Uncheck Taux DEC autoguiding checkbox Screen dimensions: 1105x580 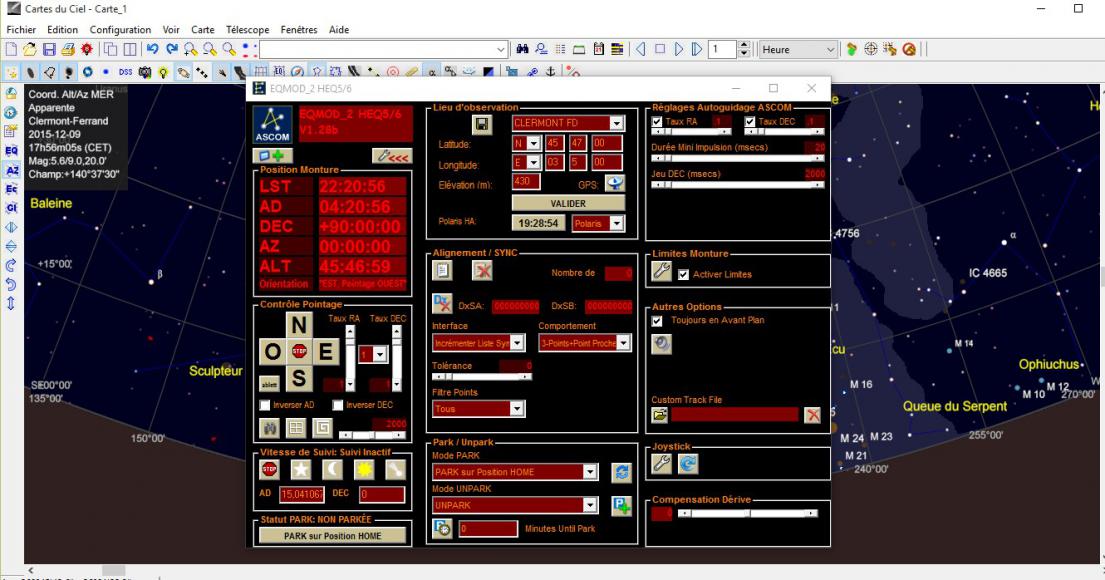point(750,121)
